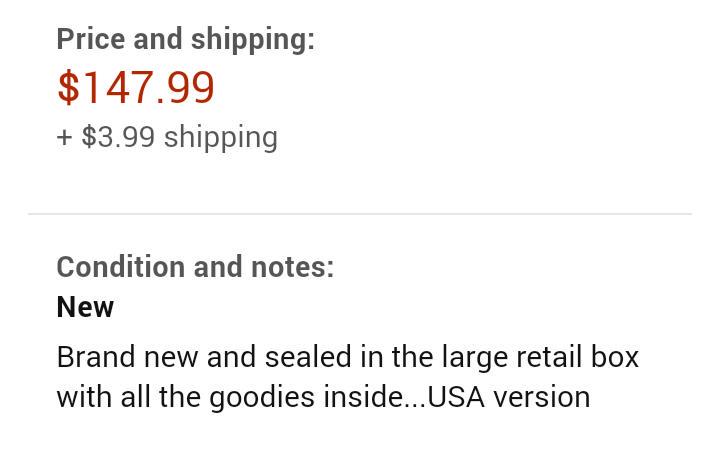Screen dimensions: 720x455
Task: Click the word 'Price' in the heading
Action: pyautogui.click(x=91, y=39)
